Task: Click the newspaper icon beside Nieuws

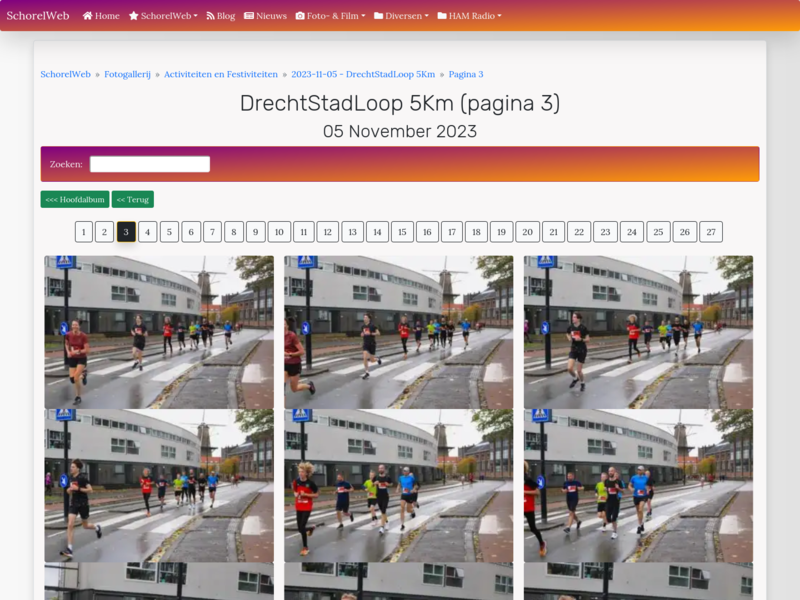Action: [249, 16]
